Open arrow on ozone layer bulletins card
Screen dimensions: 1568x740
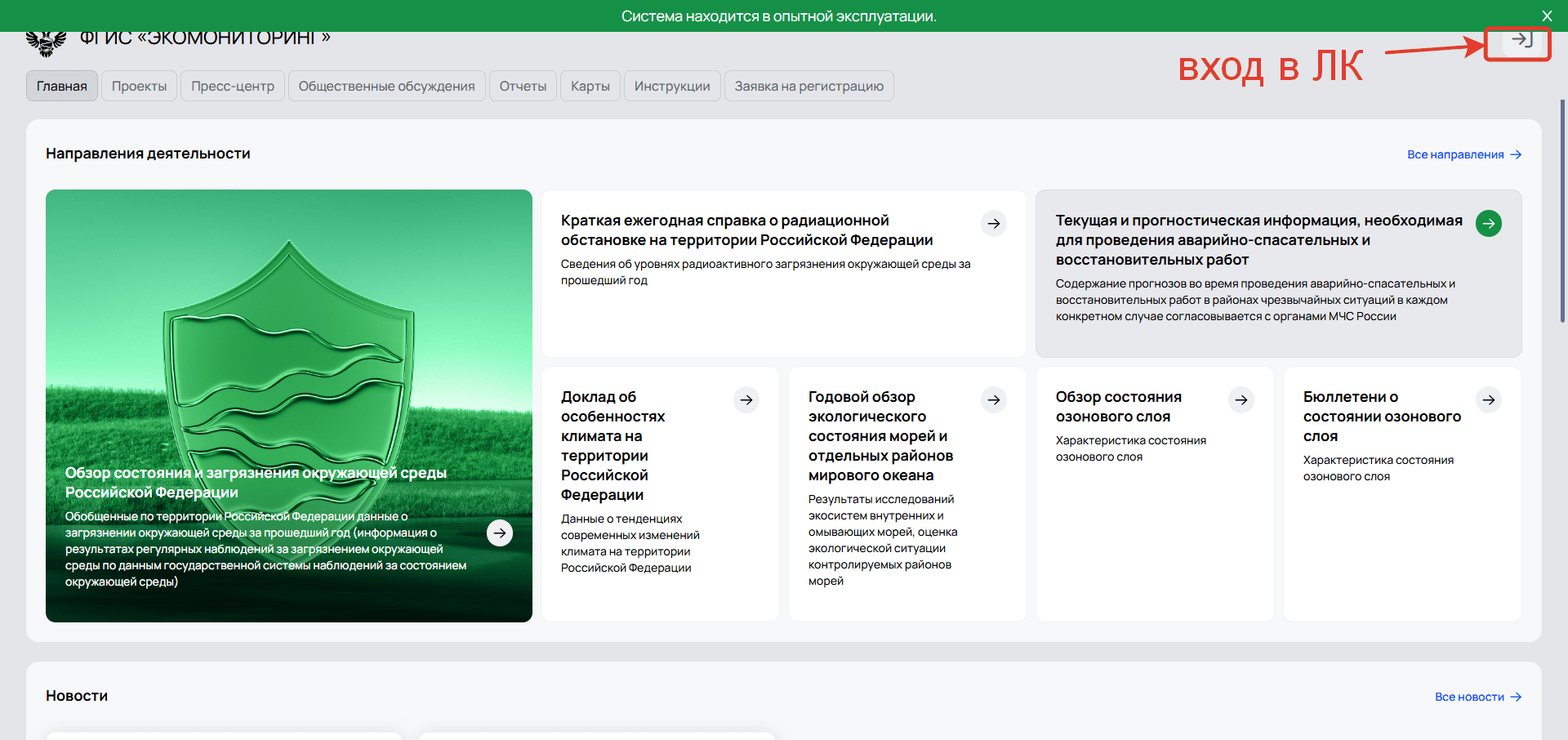(1488, 399)
